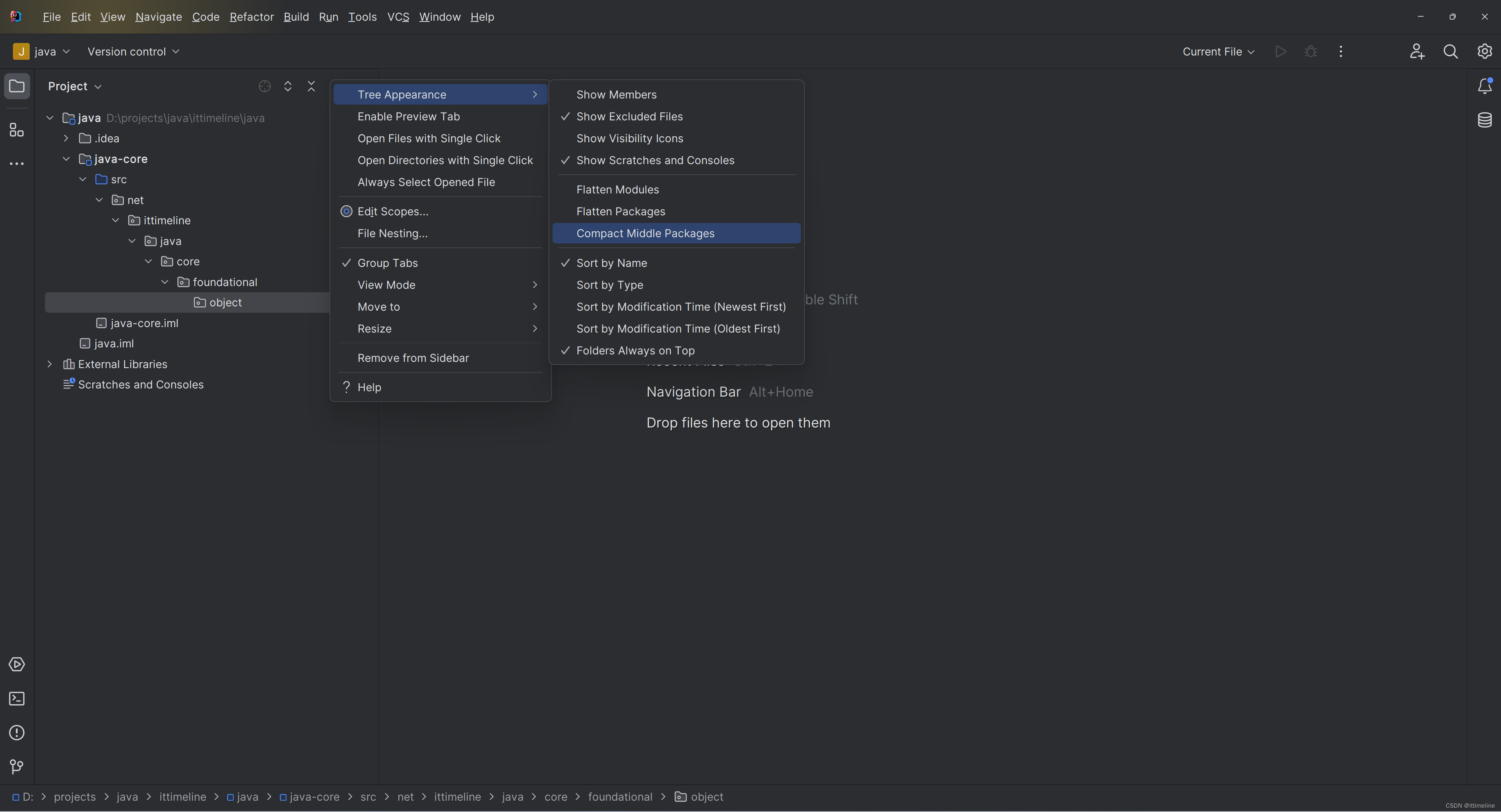The image size is (1501, 812).
Task: Open the Build menu
Action: pyautogui.click(x=296, y=17)
